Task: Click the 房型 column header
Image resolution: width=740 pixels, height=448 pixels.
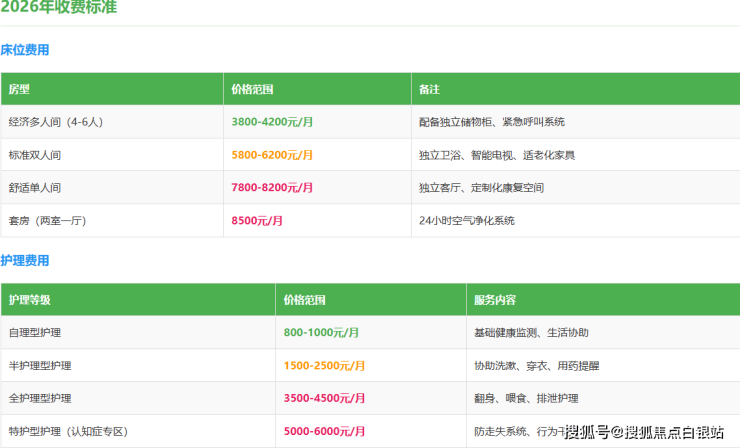Action: click(20, 89)
